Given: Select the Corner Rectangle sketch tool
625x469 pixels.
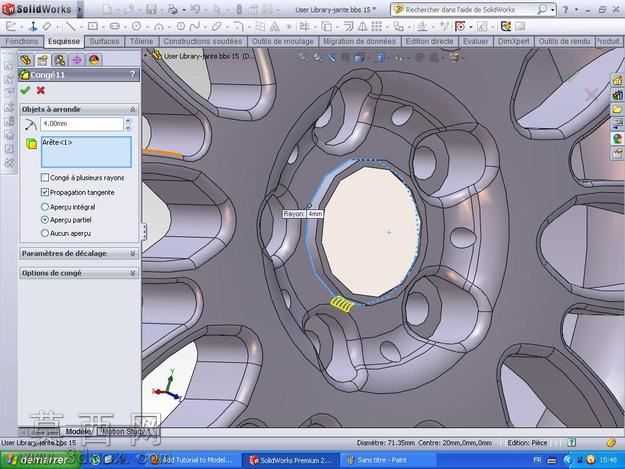Looking at the screenshot, I should (x=92, y=27).
